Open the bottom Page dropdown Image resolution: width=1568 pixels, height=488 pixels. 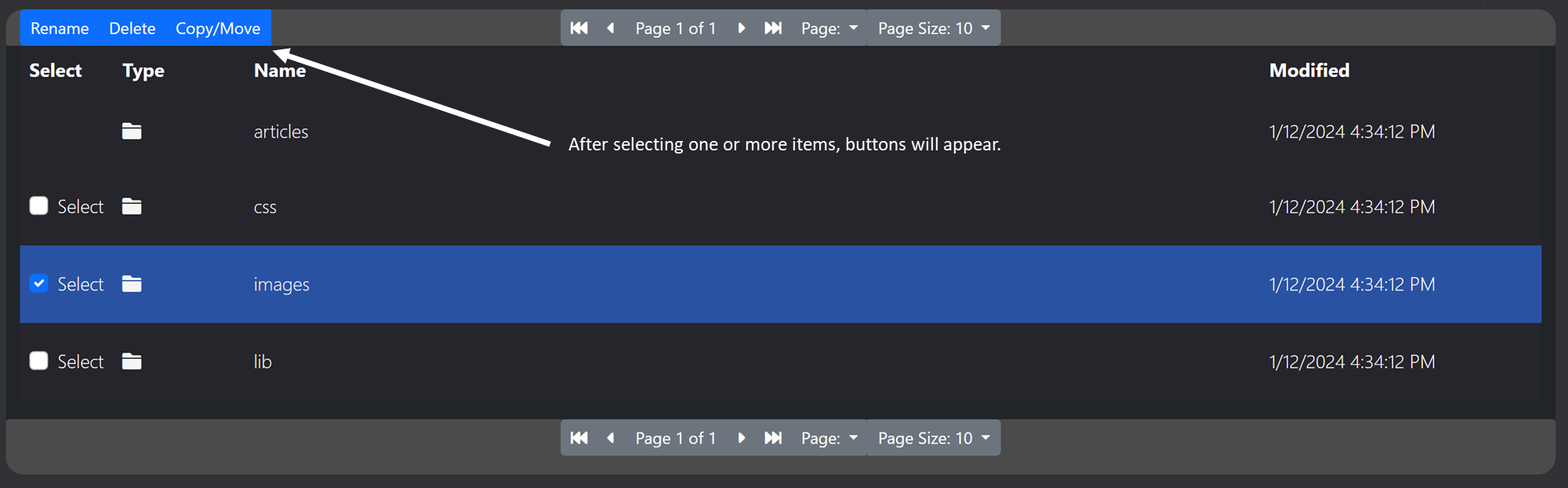click(829, 438)
